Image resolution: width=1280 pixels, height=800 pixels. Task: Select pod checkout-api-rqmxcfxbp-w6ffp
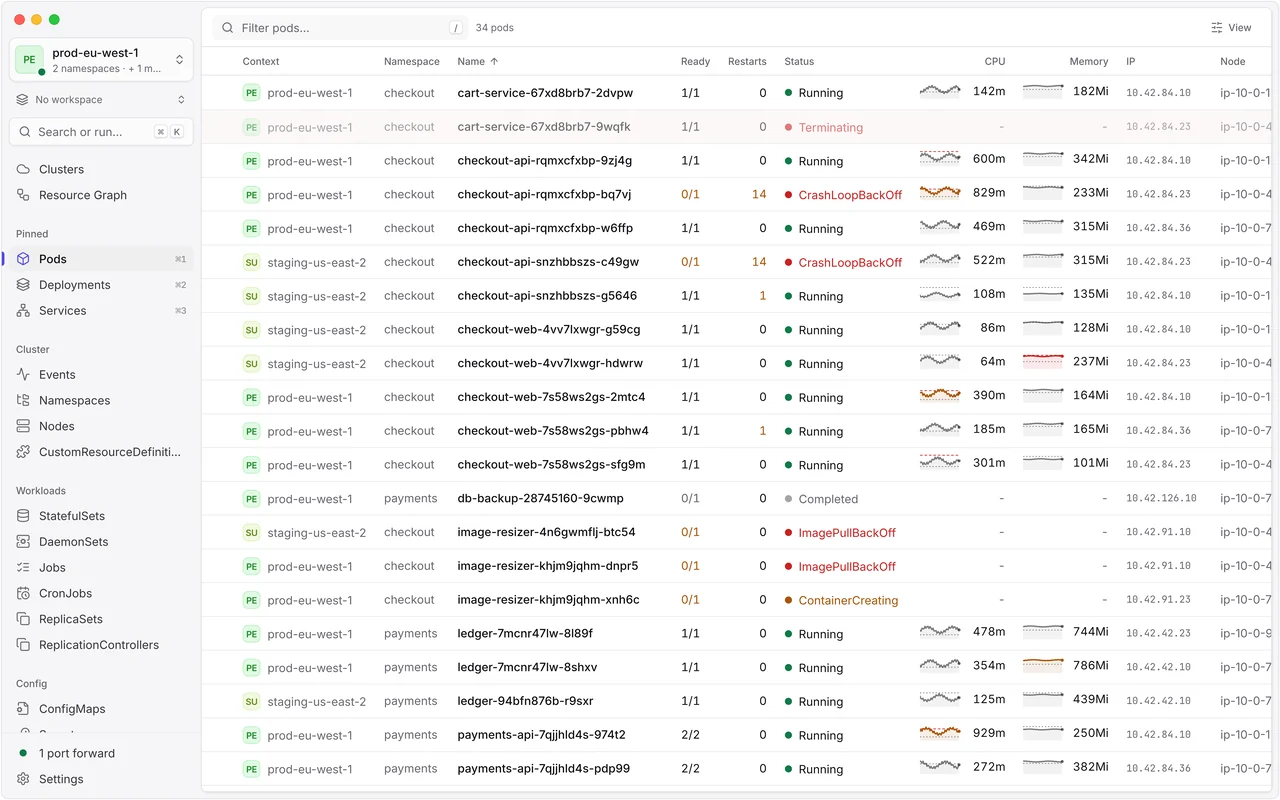(x=545, y=228)
